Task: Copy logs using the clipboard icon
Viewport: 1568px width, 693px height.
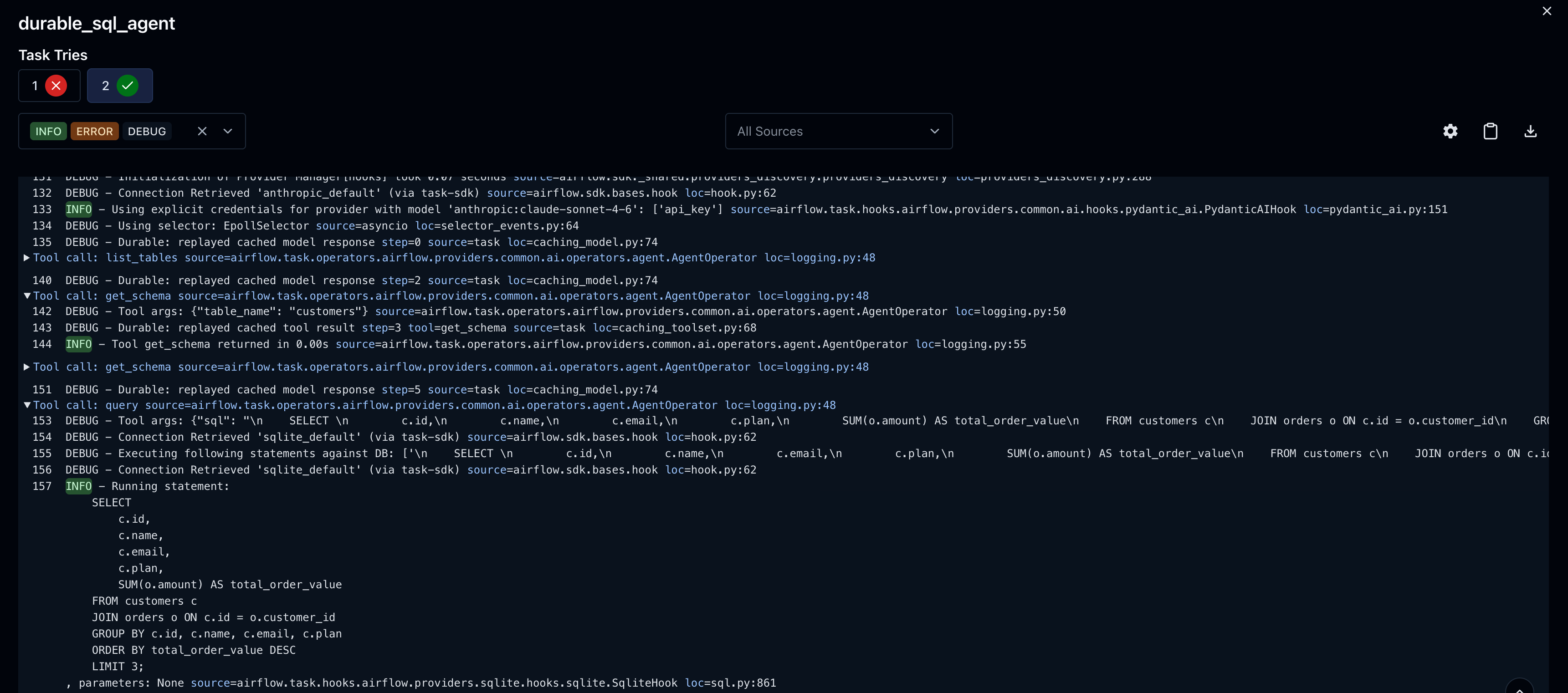Action: [1490, 131]
